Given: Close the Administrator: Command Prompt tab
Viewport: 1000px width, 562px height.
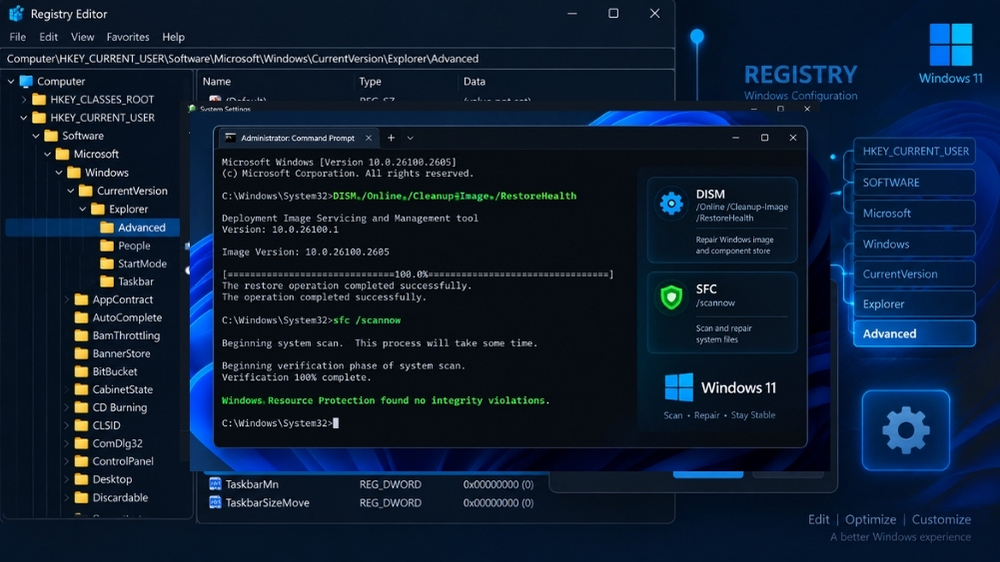Looking at the screenshot, I should pos(369,138).
